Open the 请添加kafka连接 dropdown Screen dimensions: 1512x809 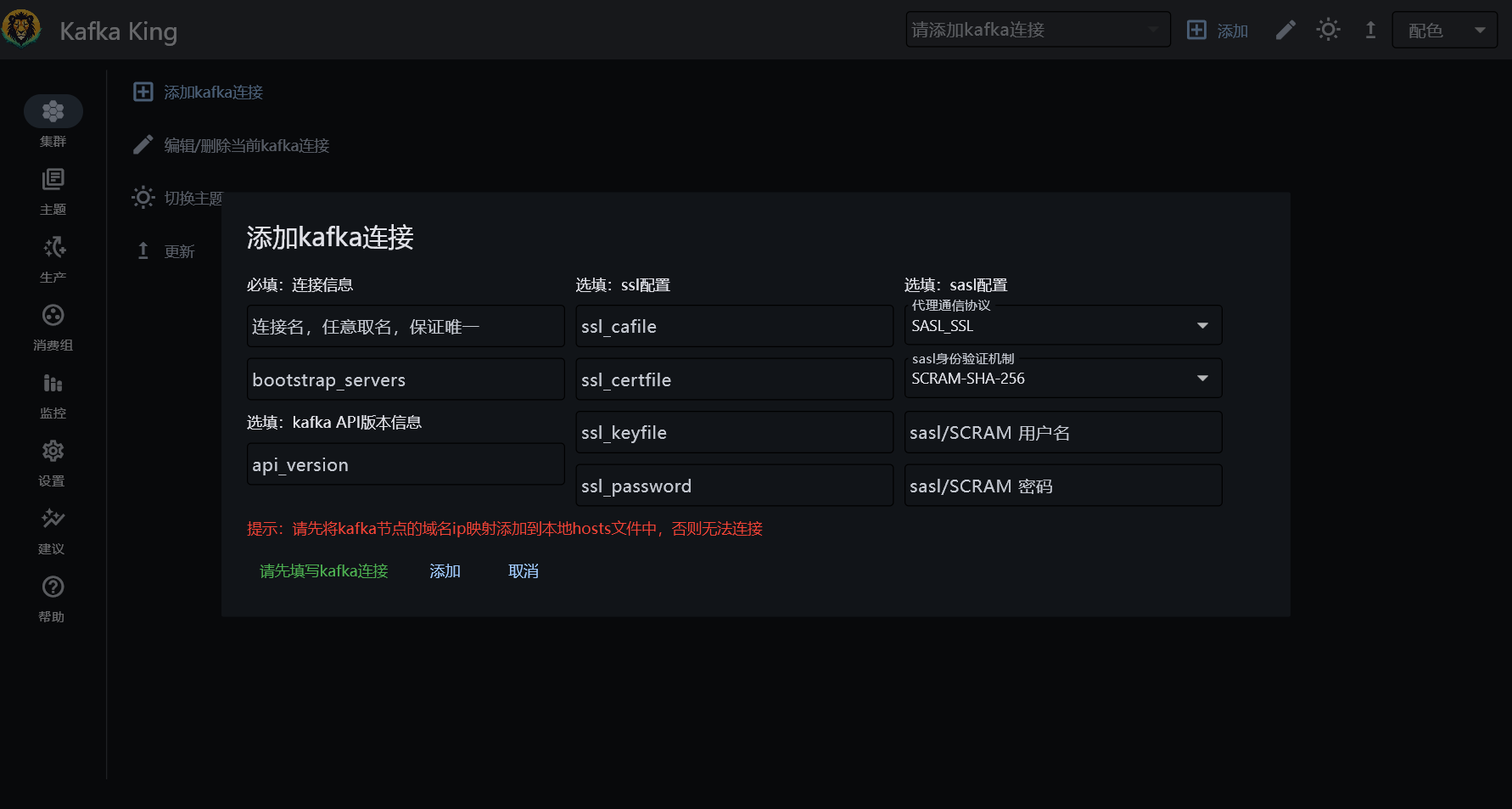[1038, 30]
